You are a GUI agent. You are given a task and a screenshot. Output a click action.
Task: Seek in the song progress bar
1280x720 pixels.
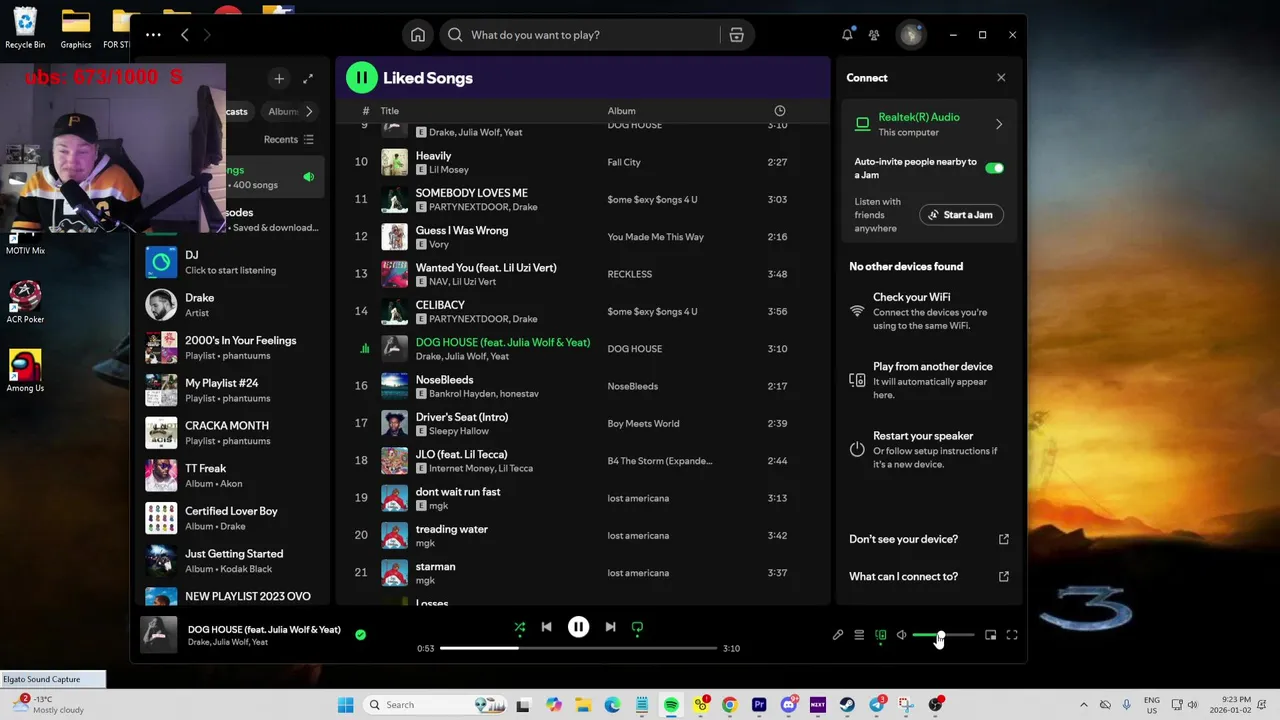click(578, 648)
